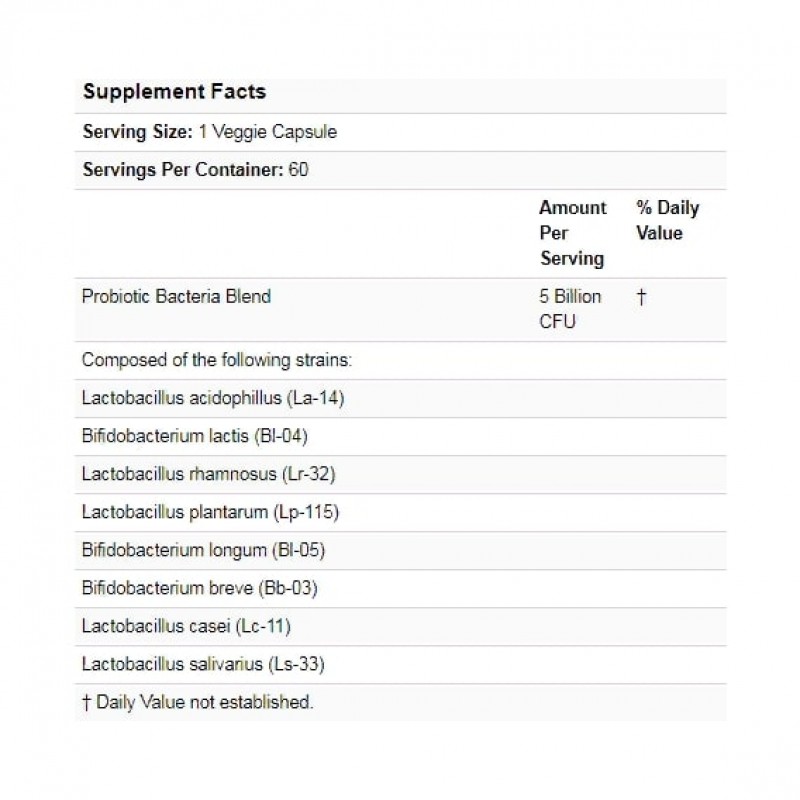Click Composed of the following strains text
This screenshot has width=800, height=800.
[x=217, y=360]
